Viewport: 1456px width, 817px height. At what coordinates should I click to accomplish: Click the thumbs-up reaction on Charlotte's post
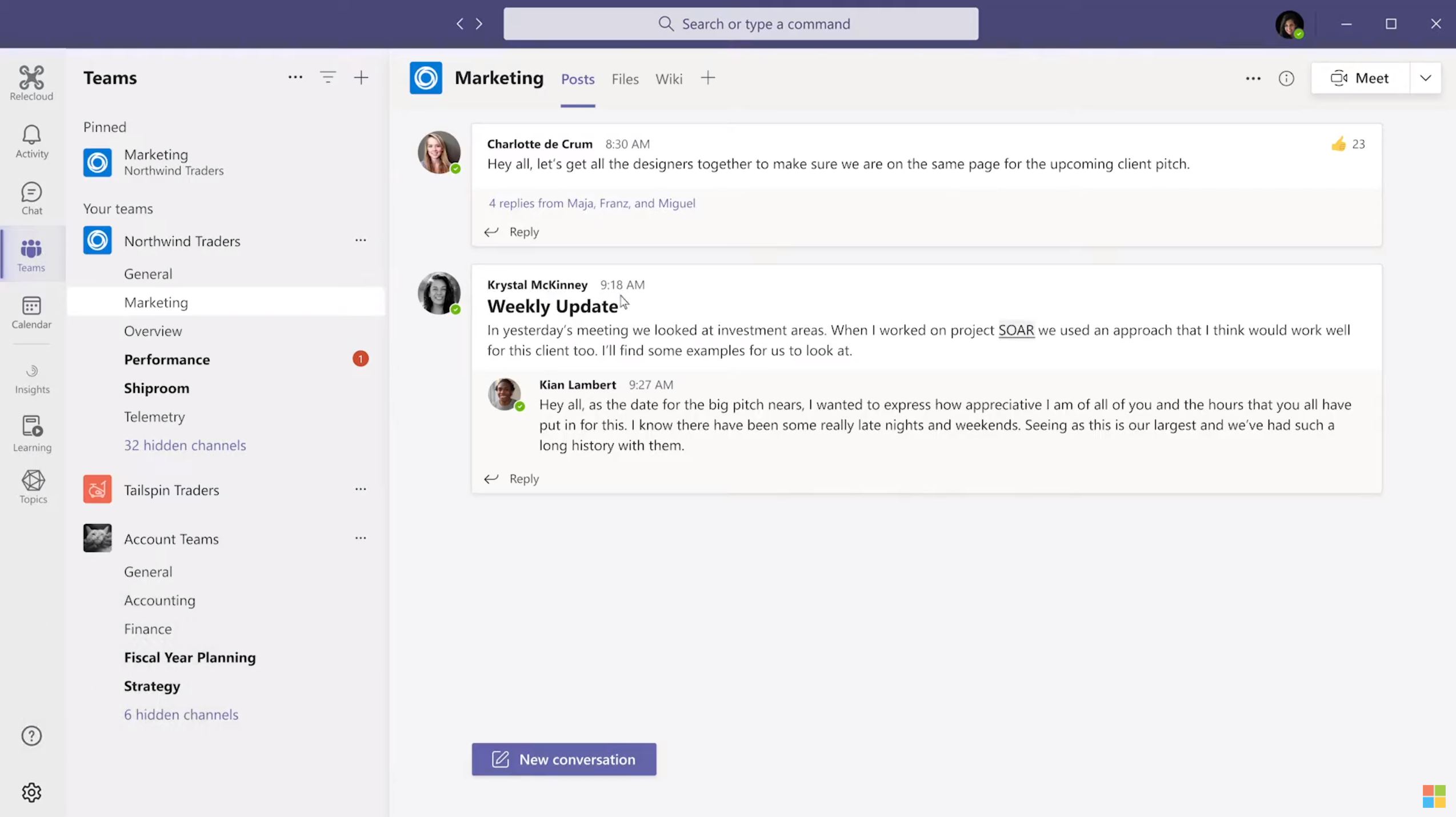pyautogui.click(x=1339, y=144)
